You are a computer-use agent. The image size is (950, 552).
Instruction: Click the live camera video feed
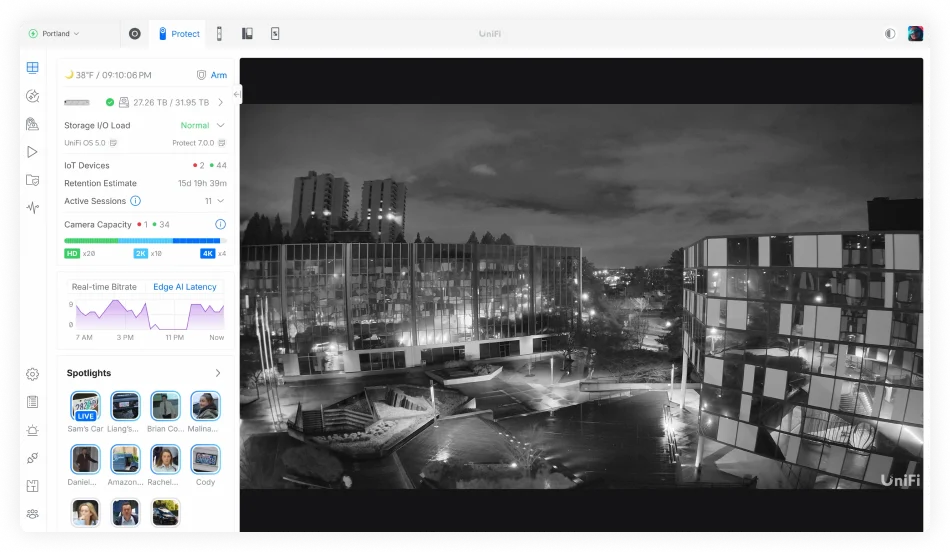point(581,296)
